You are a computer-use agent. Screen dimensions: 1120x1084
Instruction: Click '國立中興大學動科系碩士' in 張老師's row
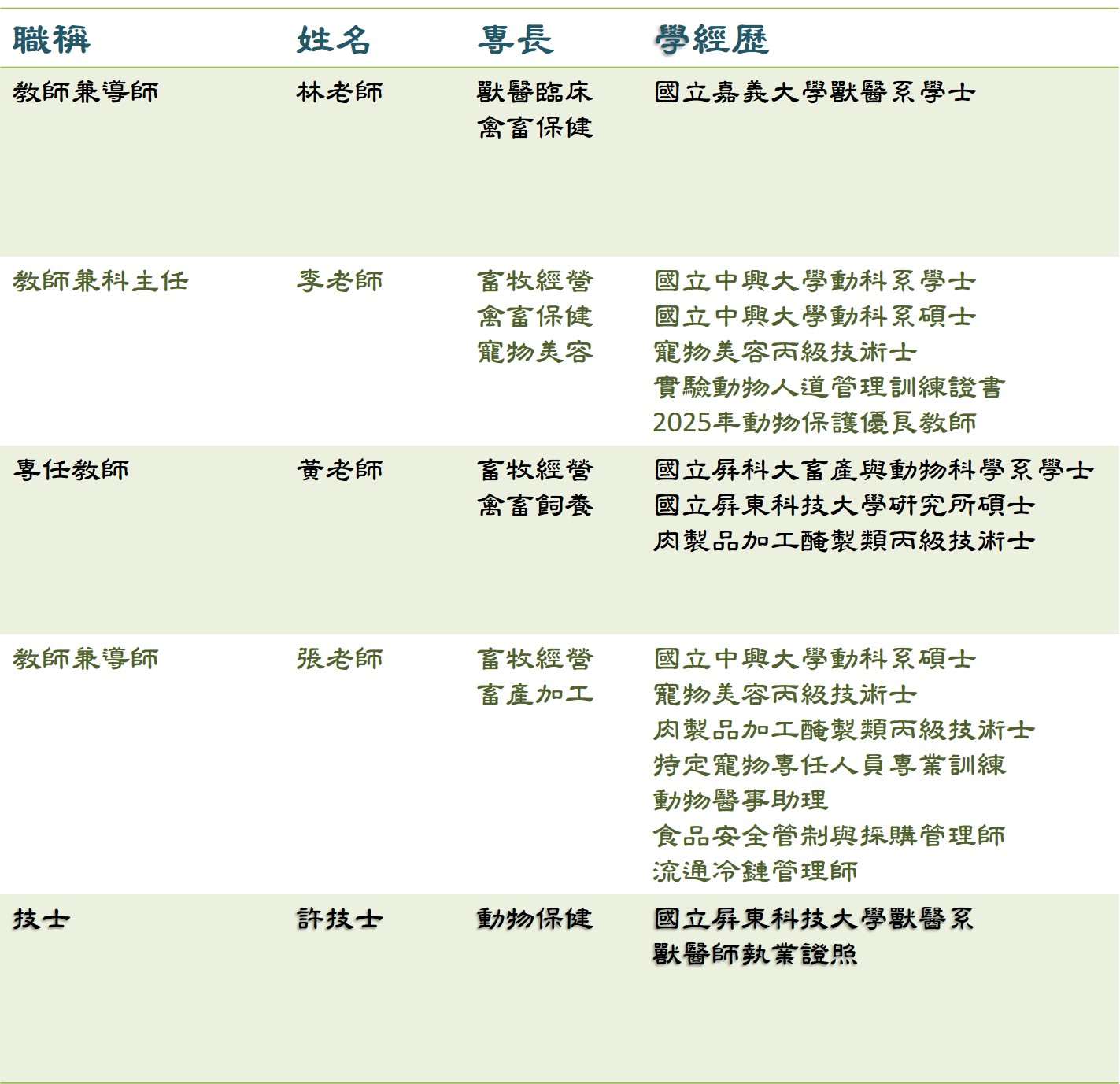tap(815, 659)
